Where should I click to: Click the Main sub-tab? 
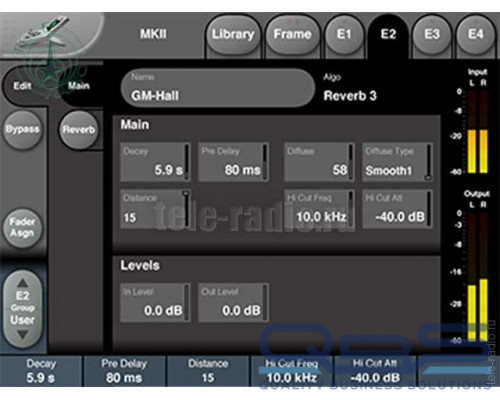coord(79,86)
